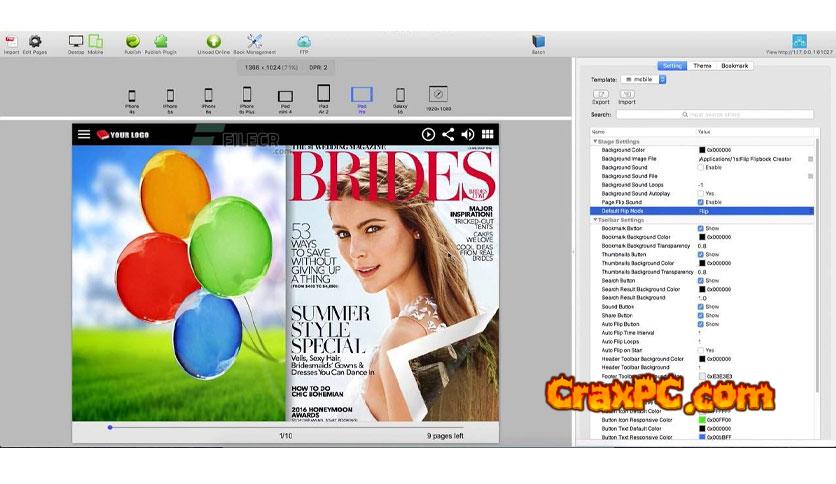836x484 pixels.
Task: Click the FTP cloud icon
Action: [304, 42]
